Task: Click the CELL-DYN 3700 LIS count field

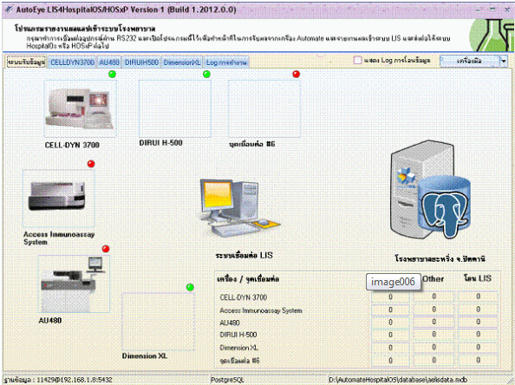Action: pos(478,296)
